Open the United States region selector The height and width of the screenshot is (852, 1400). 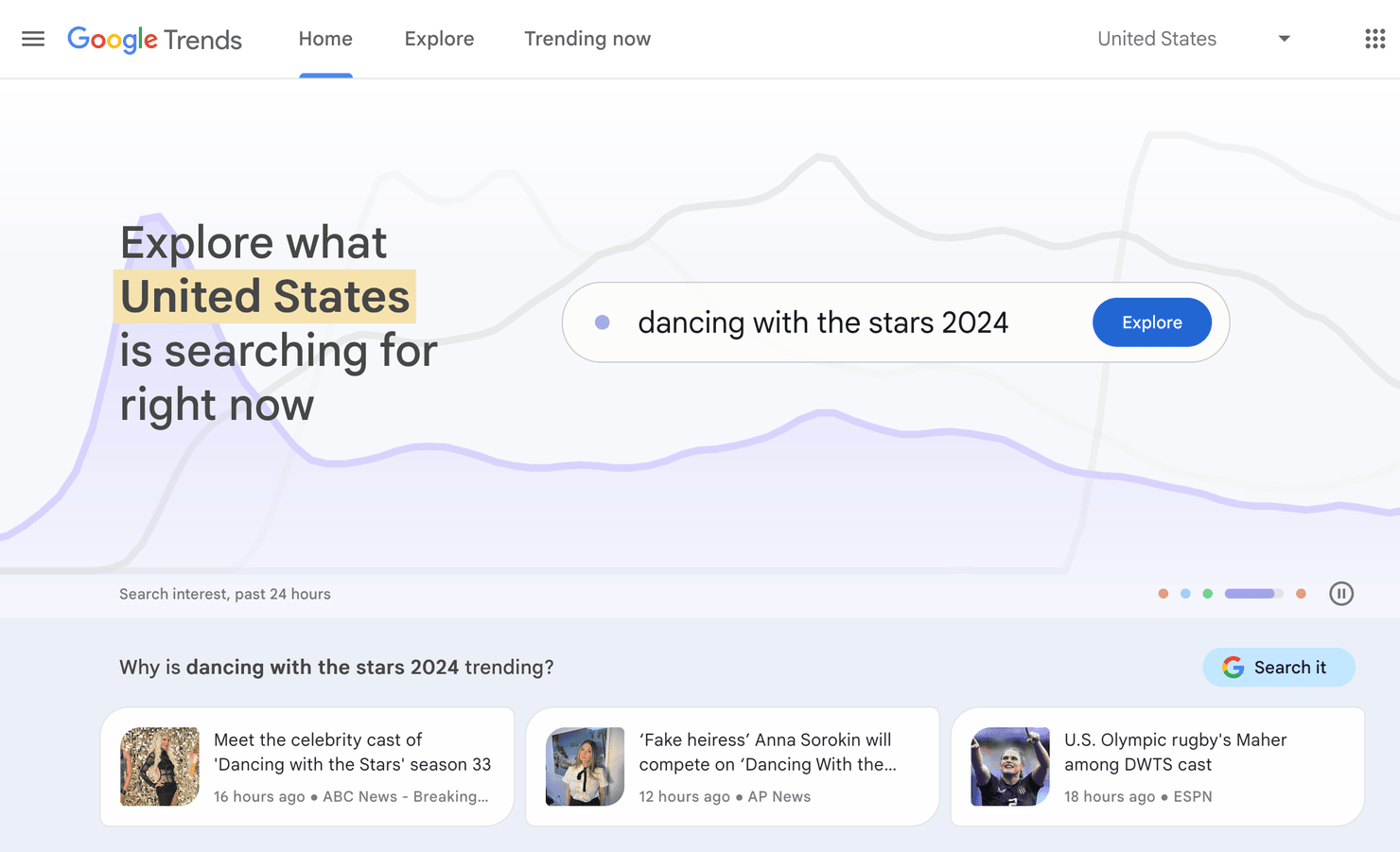pos(1194,39)
